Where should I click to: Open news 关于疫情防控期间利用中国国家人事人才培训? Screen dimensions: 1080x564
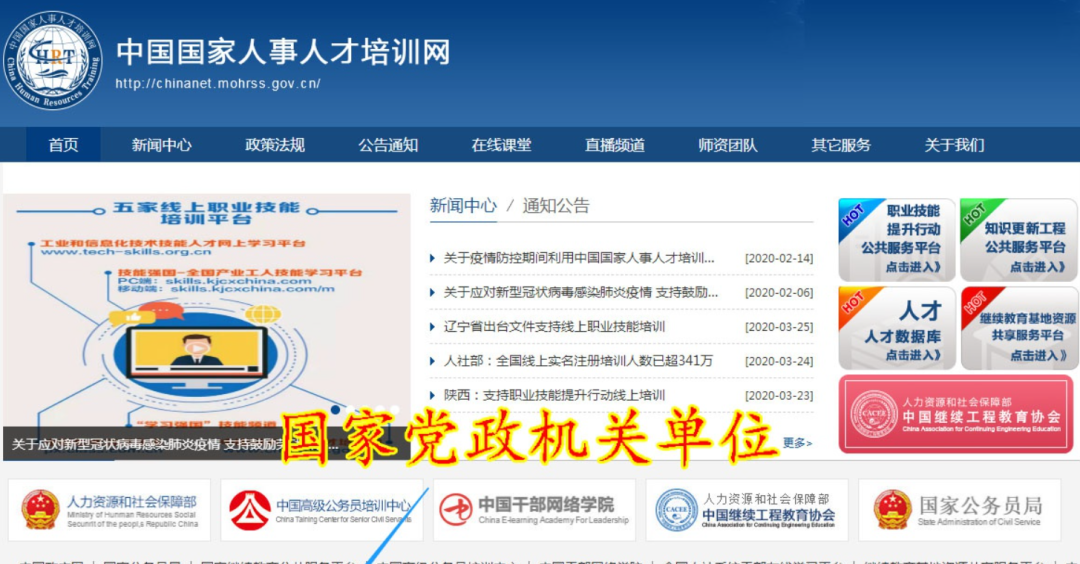click(579, 258)
